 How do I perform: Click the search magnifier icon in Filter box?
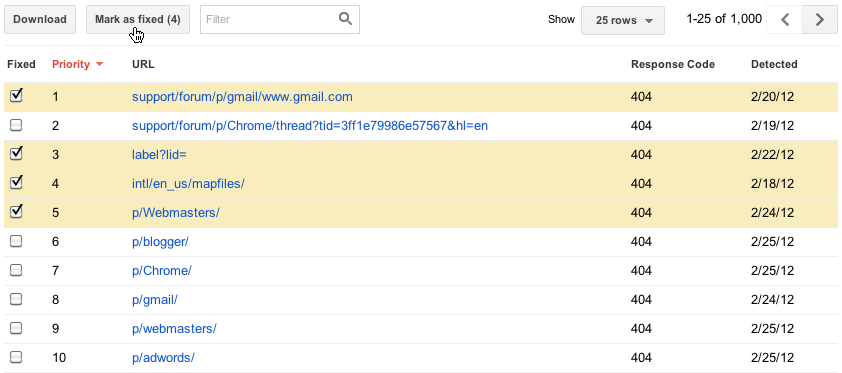click(345, 19)
